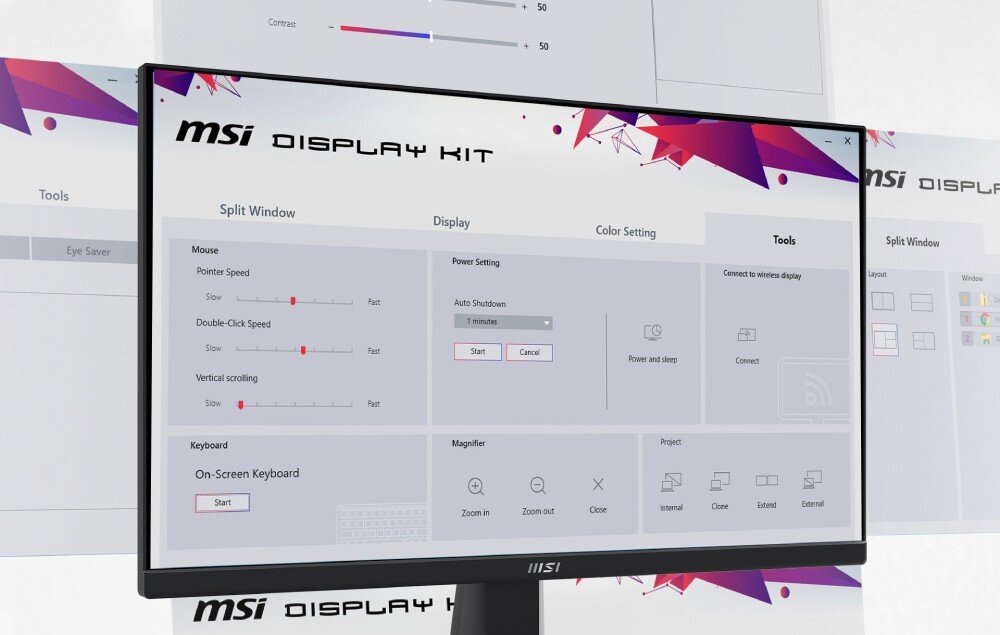Switch to the Color Setting tab
Viewport: 1000px width, 635px height.
pos(626,231)
